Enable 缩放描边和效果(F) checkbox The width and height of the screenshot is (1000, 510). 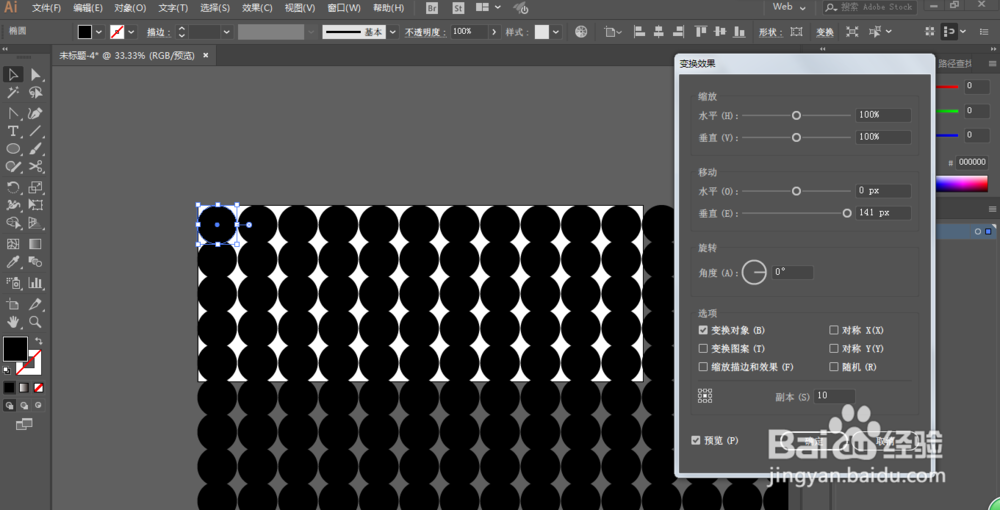click(x=703, y=367)
